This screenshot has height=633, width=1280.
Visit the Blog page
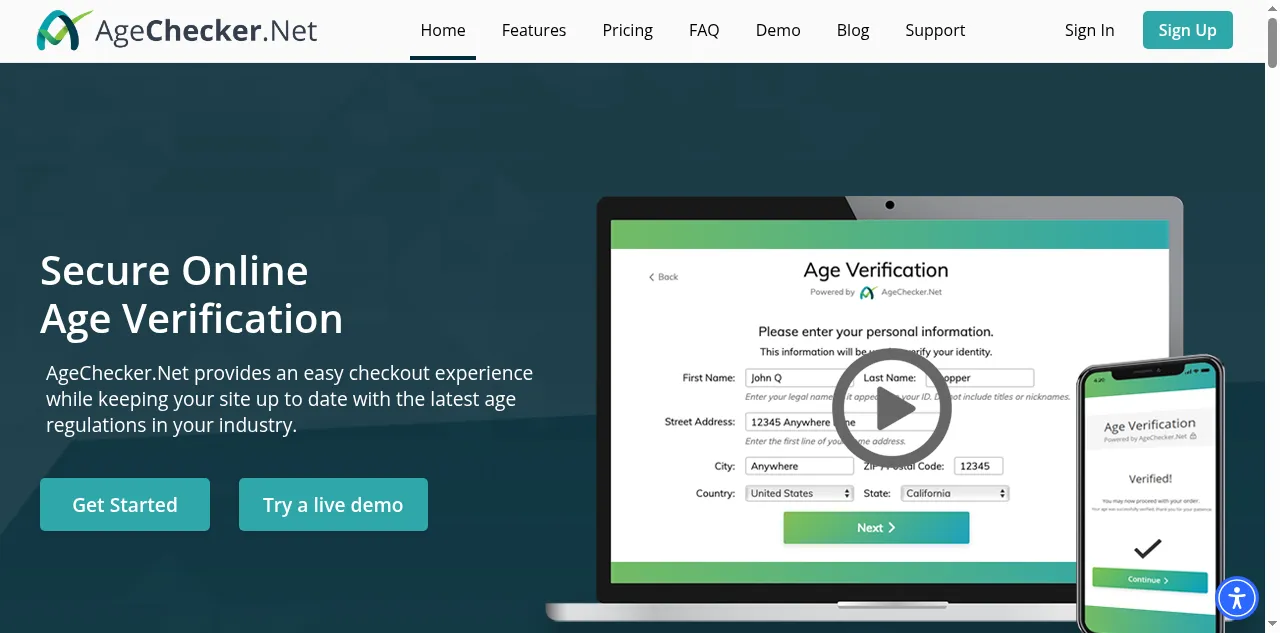tap(853, 30)
